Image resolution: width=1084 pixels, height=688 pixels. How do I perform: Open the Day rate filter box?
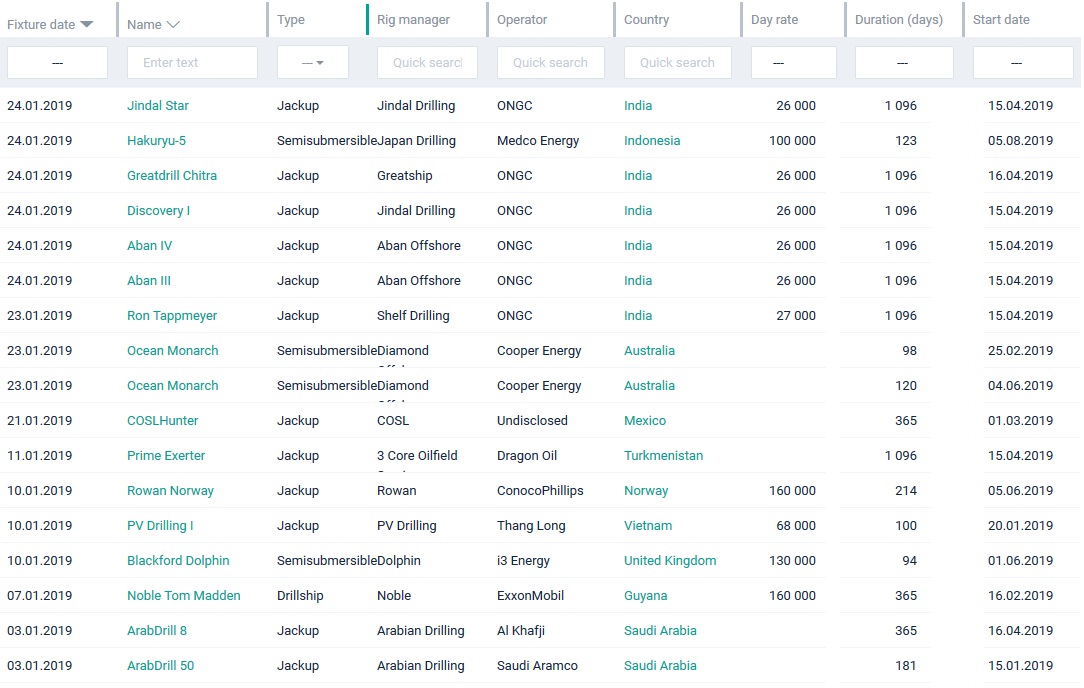[794, 63]
